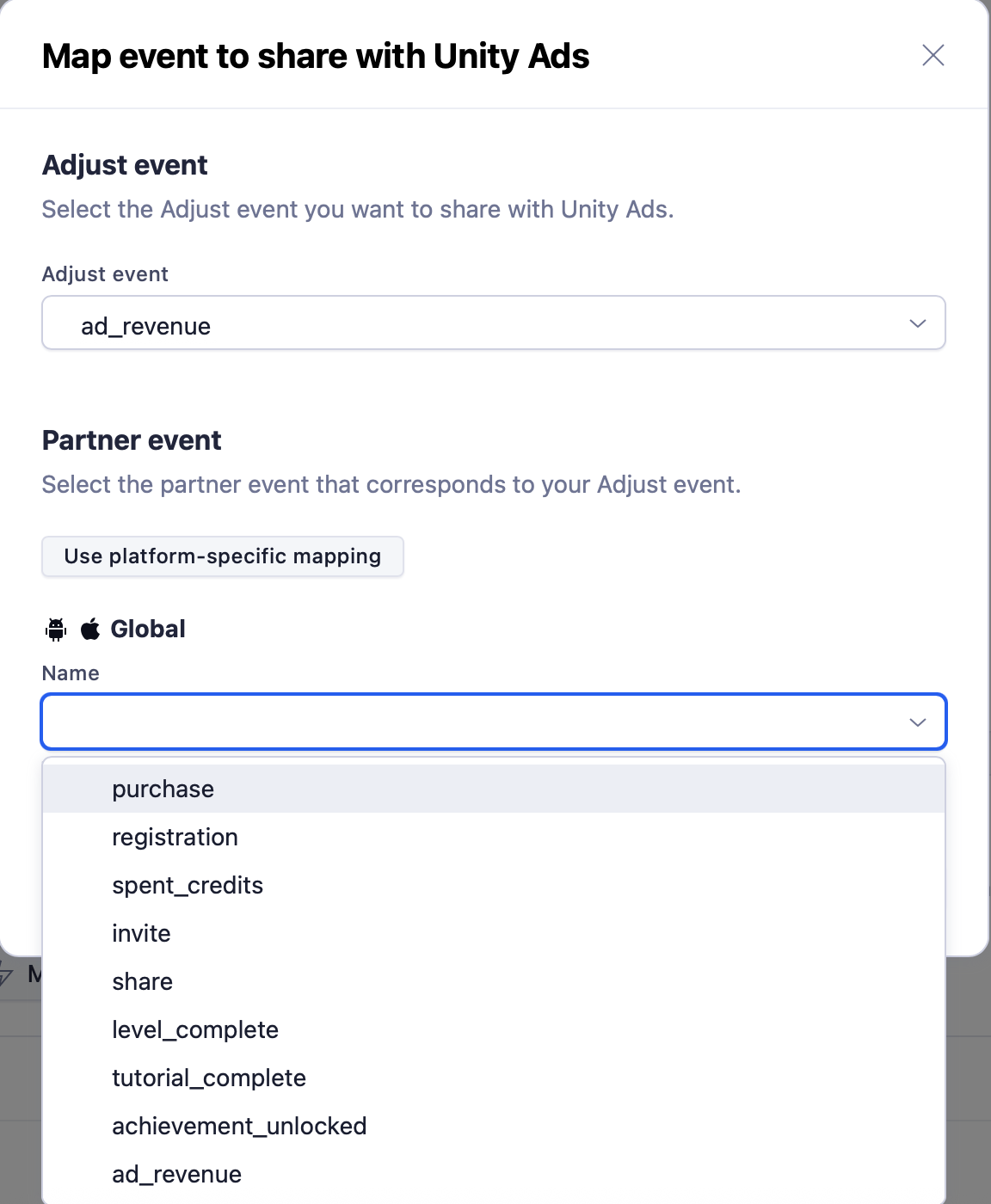Click the Android platform icon

pyautogui.click(x=56, y=630)
